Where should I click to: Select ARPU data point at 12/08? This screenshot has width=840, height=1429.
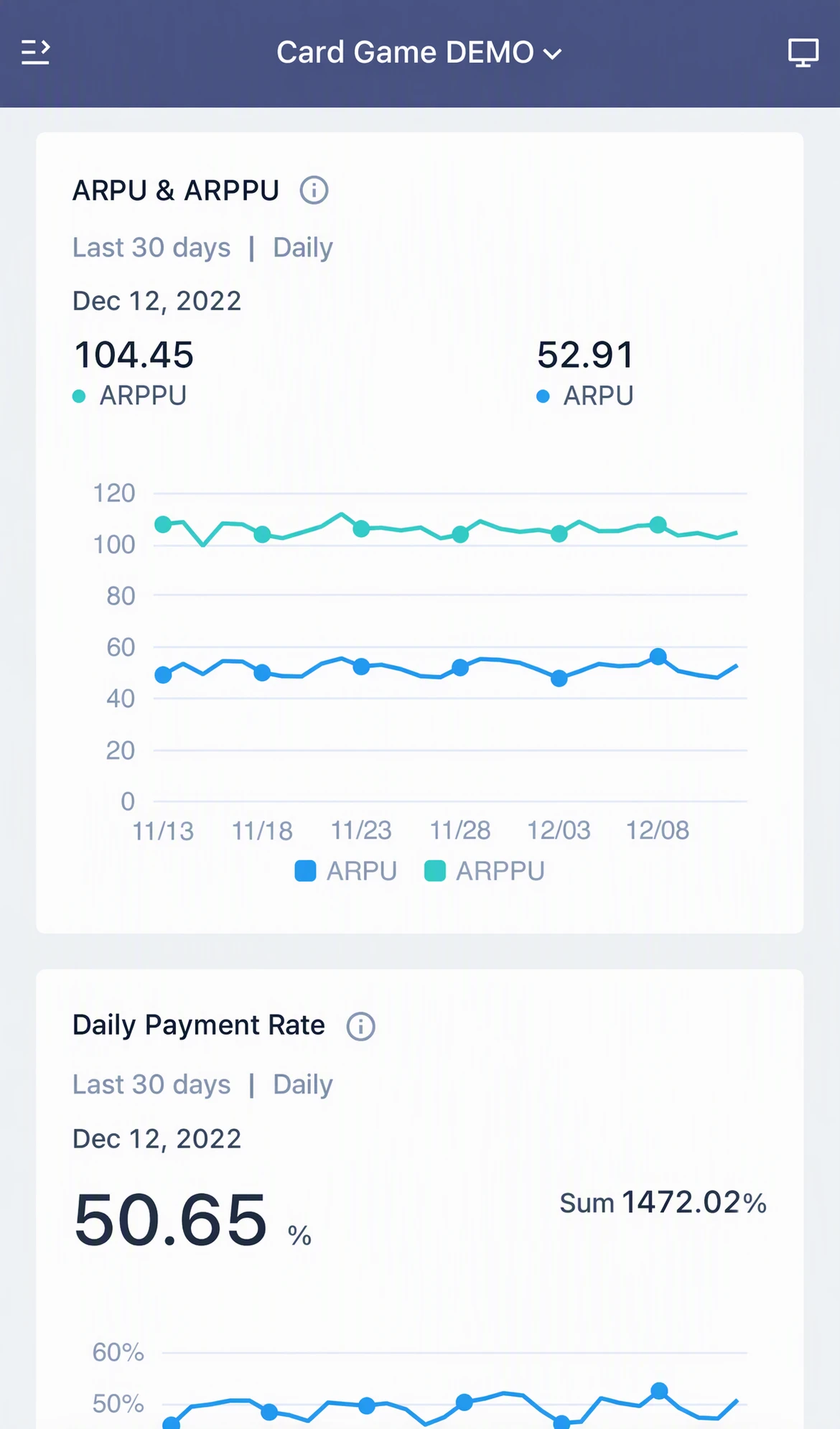coord(658,656)
